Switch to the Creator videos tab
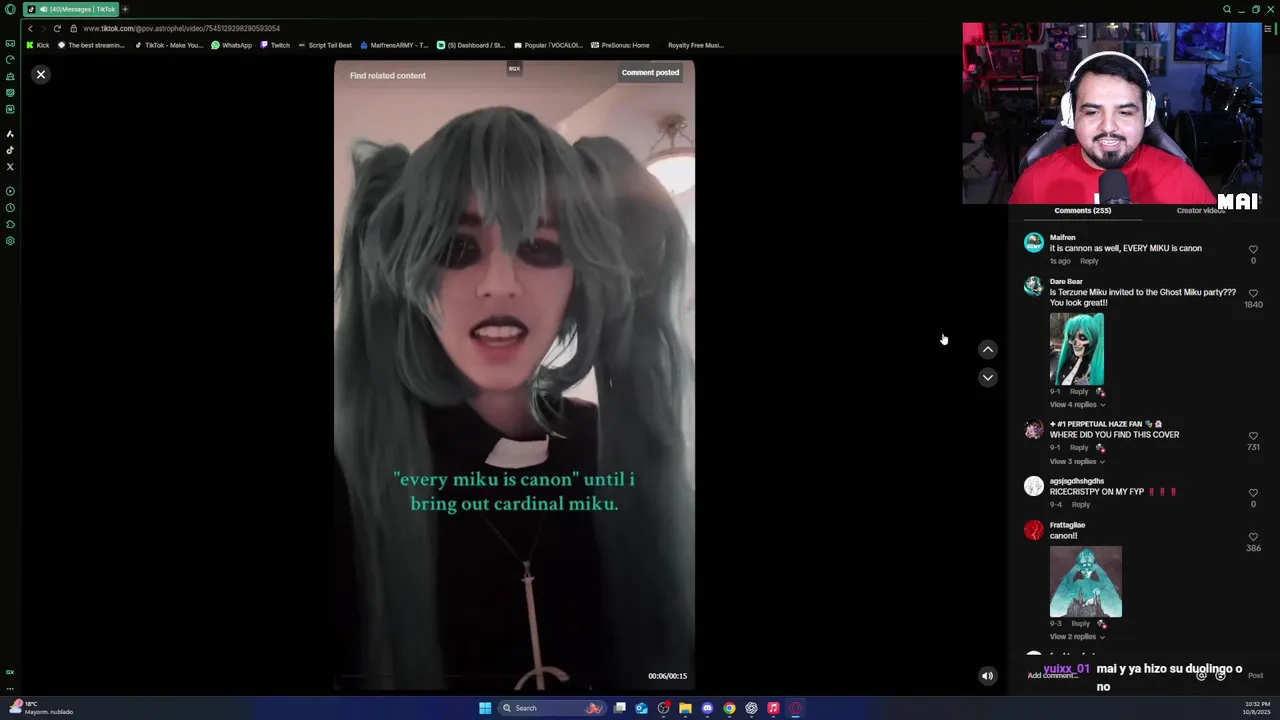 tap(1200, 210)
